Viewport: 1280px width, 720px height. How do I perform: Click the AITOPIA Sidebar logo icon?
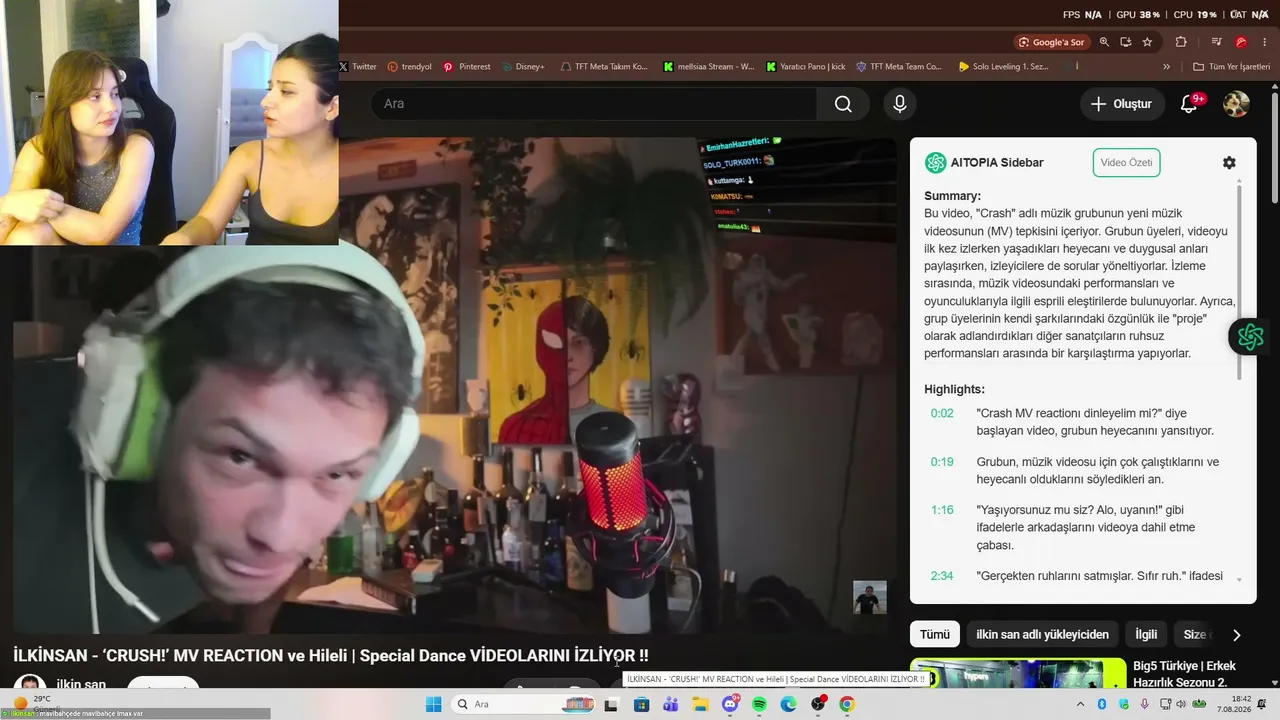pyautogui.click(x=935, y=163)
